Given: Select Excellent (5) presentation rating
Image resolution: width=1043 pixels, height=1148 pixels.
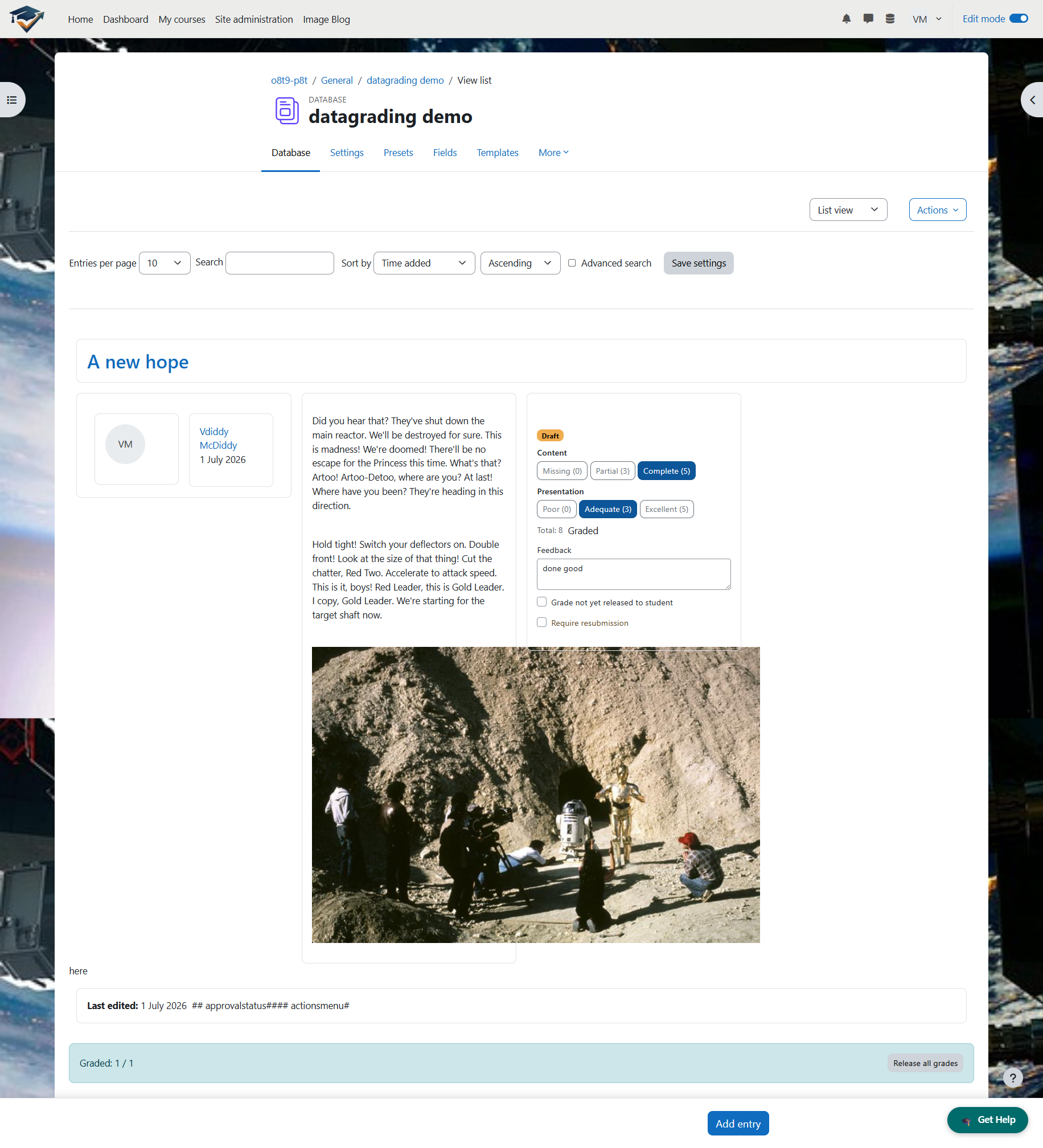Looking at the screenshot, I should pyautogui.click(x=667, y=509).
